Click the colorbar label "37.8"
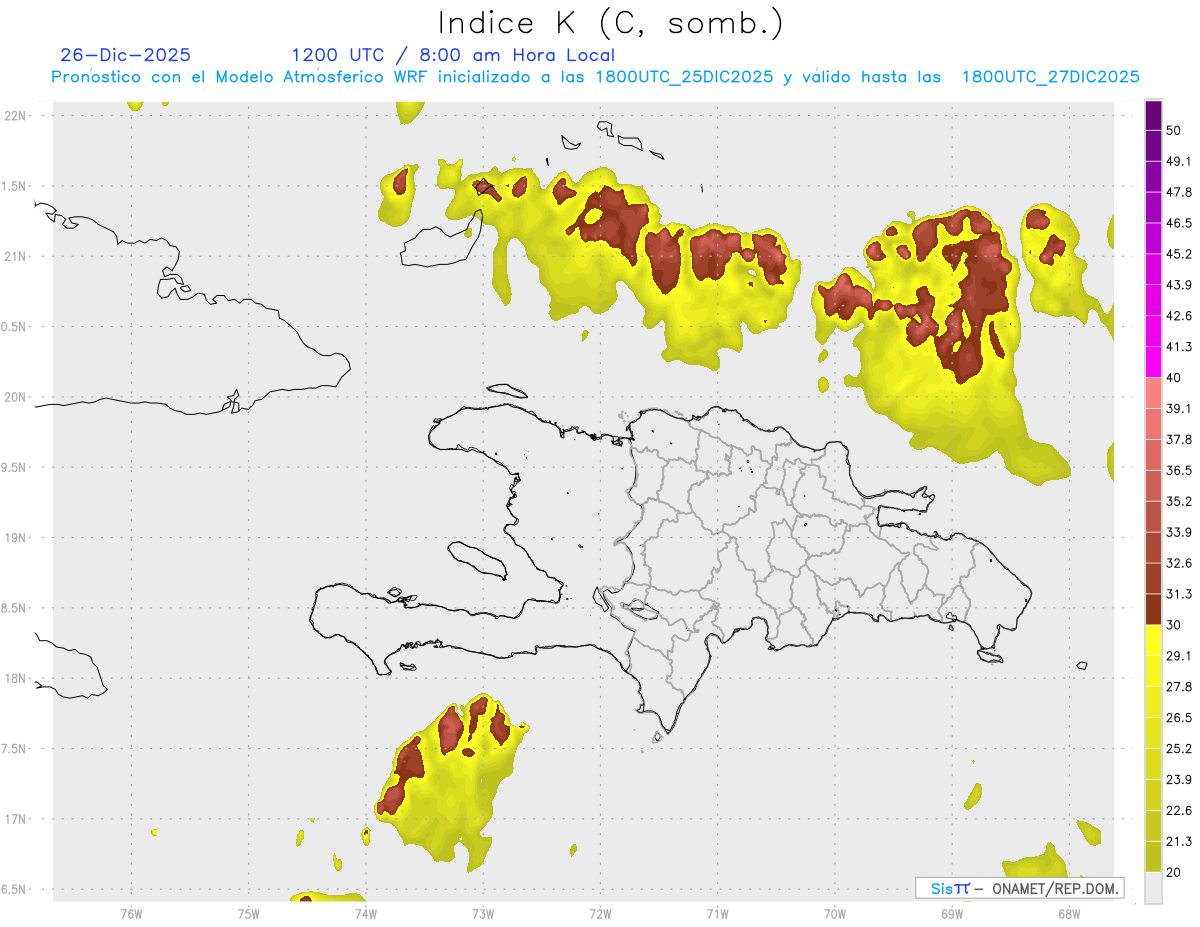 tap(1179, 439)
